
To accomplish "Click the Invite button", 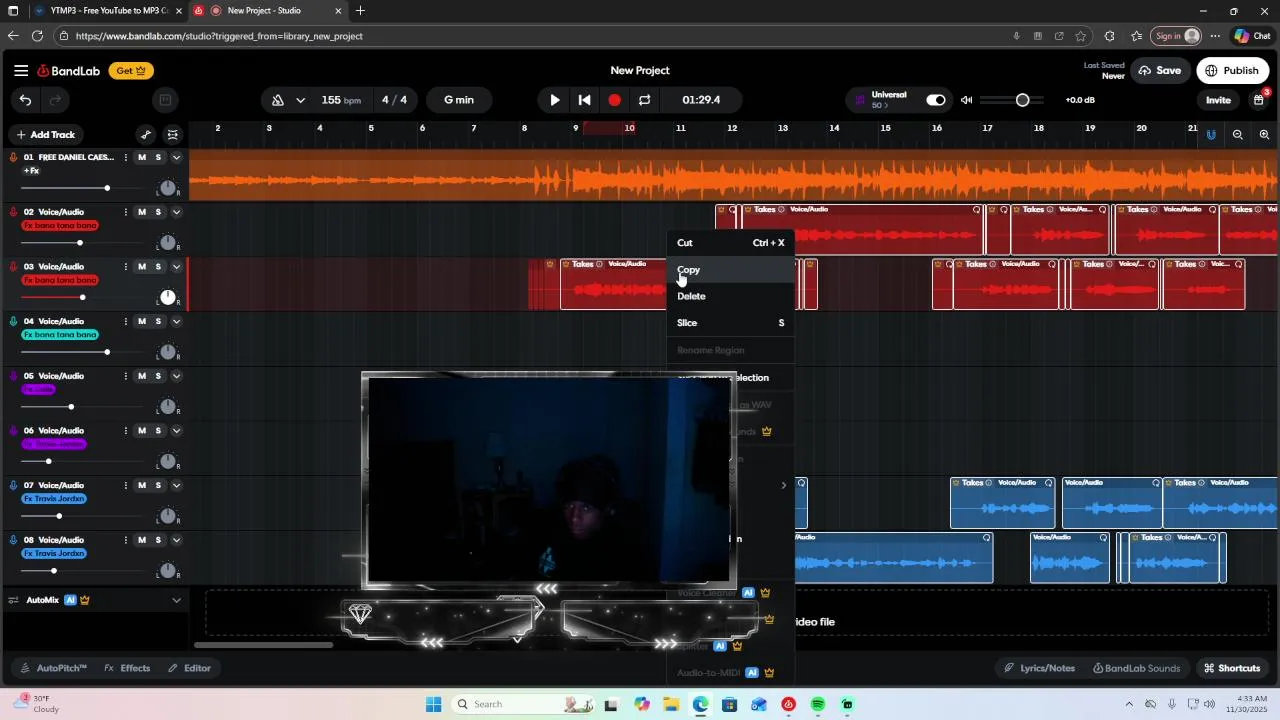I will (x=1218, y=100).
